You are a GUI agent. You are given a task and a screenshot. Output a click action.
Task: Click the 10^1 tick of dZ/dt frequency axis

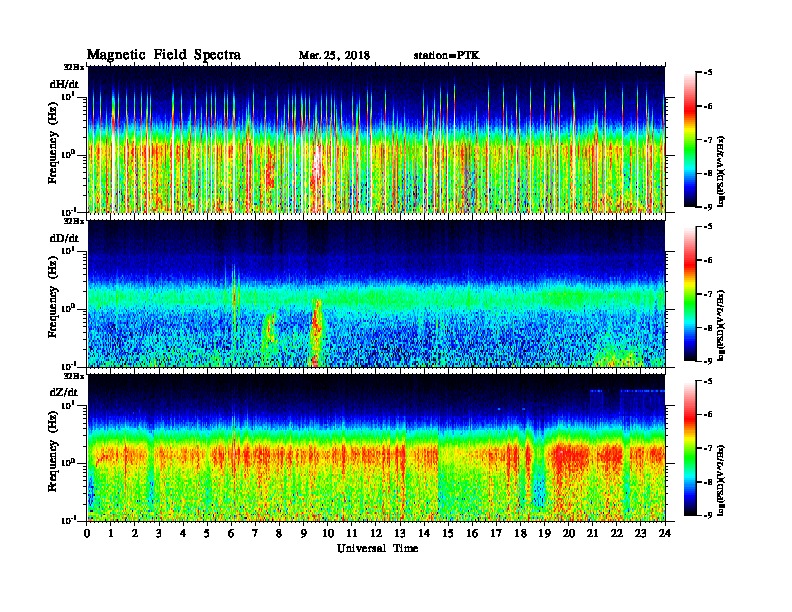click(68, 405)
